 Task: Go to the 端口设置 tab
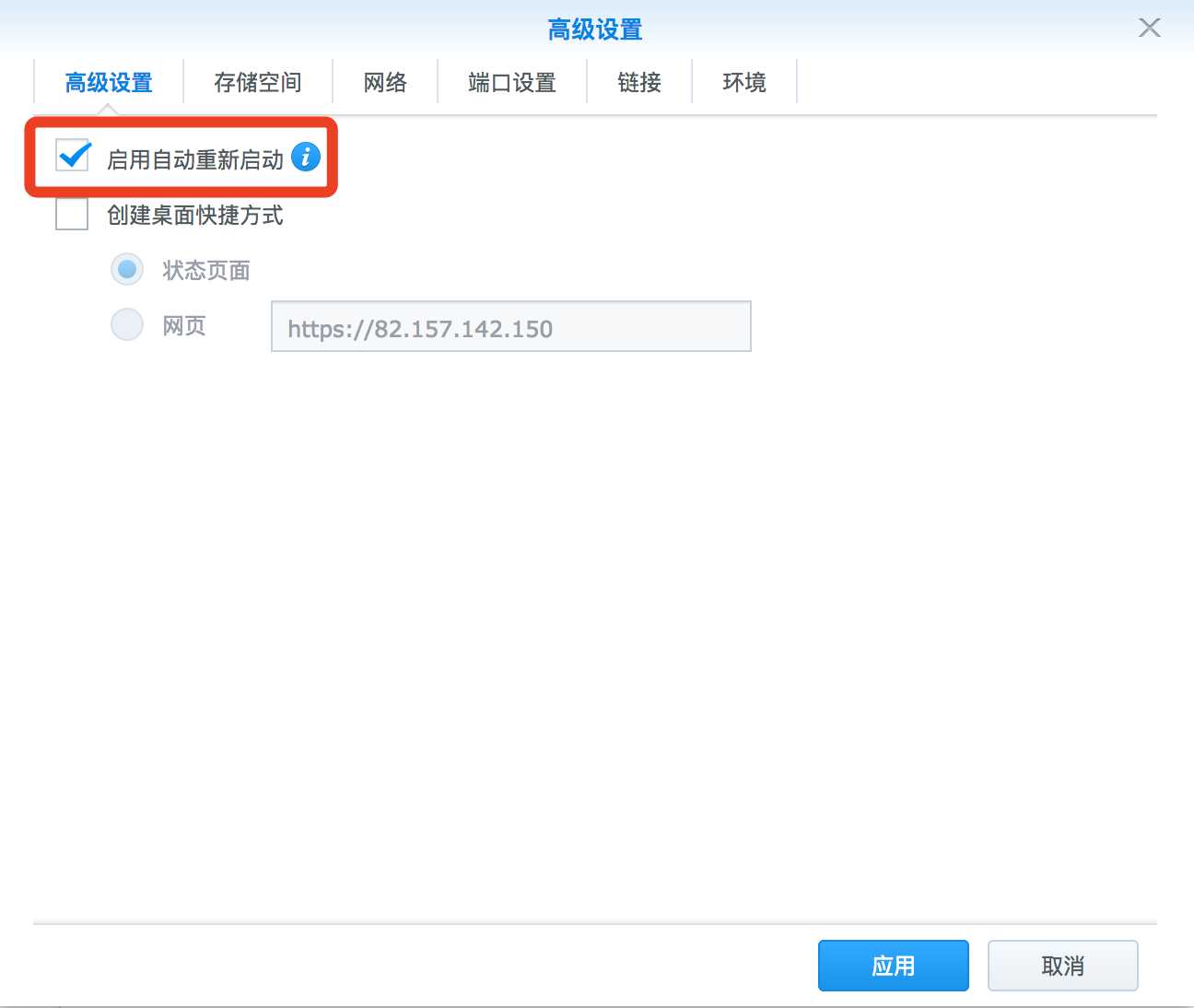click(x=512, y=82)
